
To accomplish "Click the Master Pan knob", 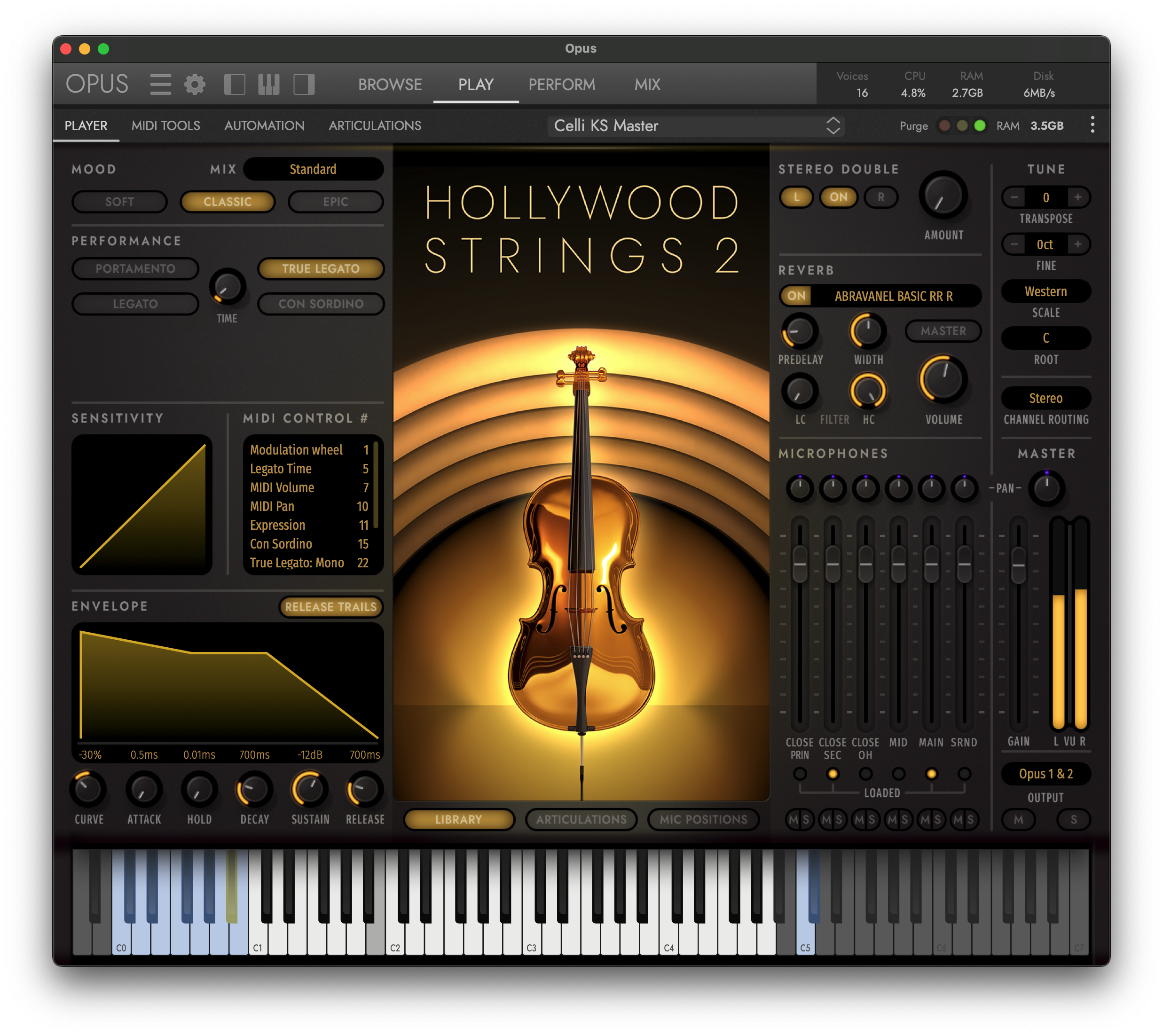I will click(1046, 488).
